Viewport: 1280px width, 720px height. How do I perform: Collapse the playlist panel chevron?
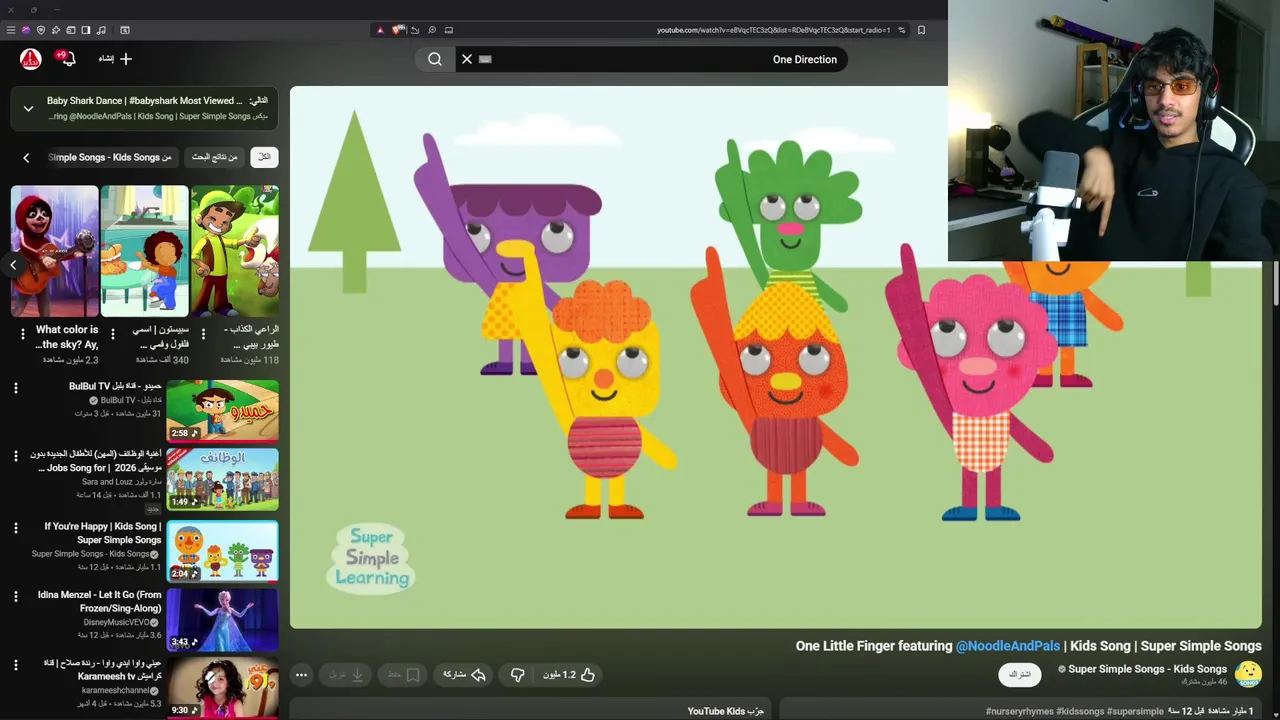pyautogui.click(x=28, y=108)
